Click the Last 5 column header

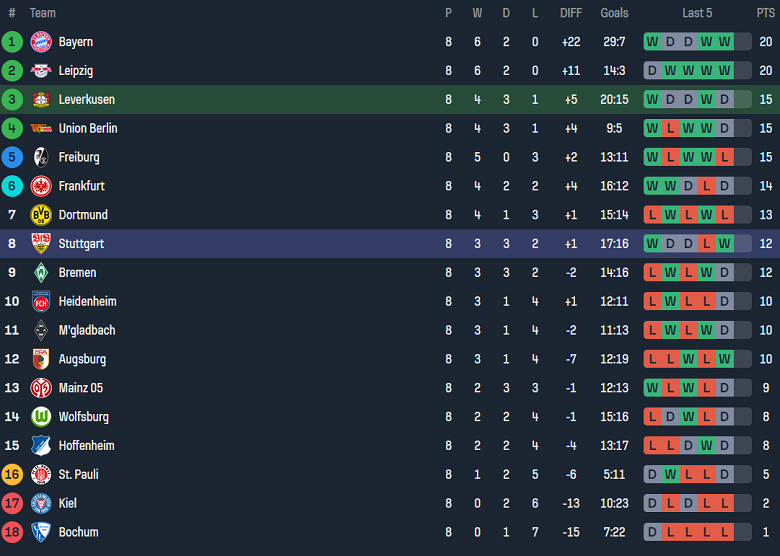coord(697,13)
